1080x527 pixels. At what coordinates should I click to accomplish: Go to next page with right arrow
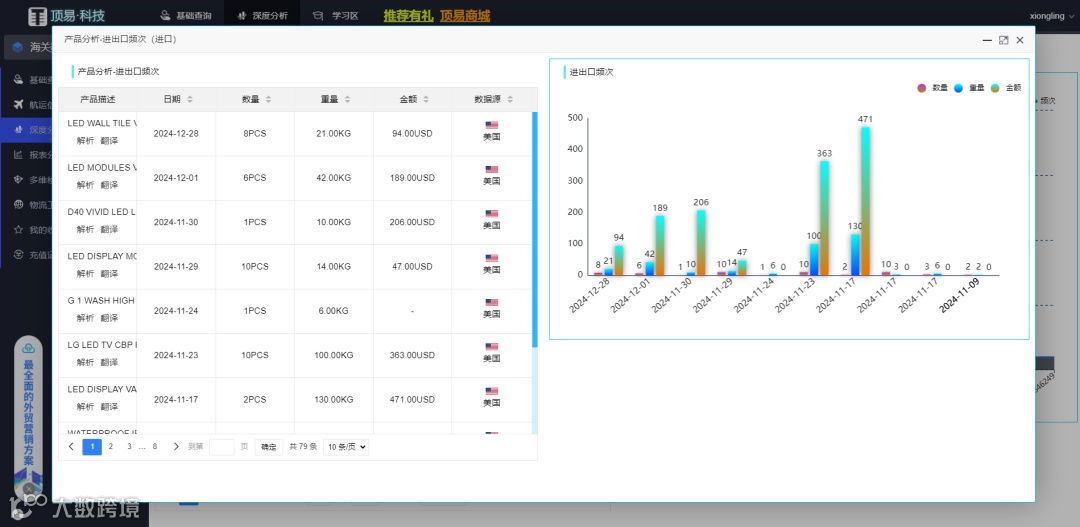176,446
